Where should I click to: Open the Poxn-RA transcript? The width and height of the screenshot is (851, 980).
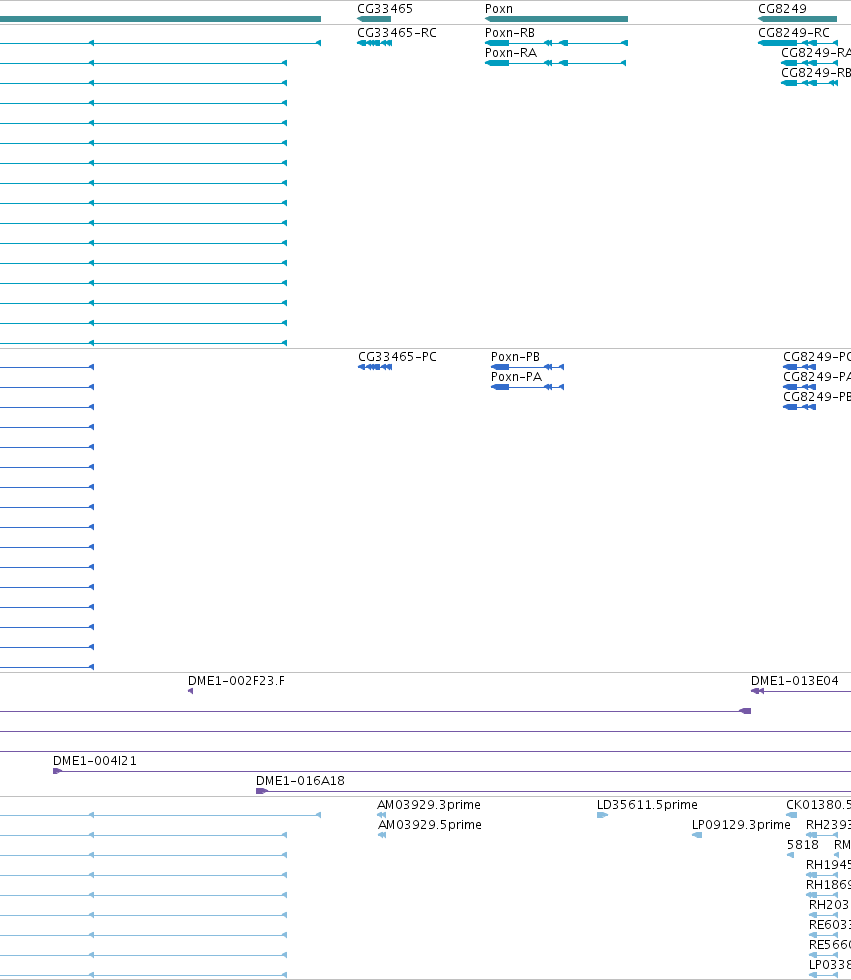555,63
